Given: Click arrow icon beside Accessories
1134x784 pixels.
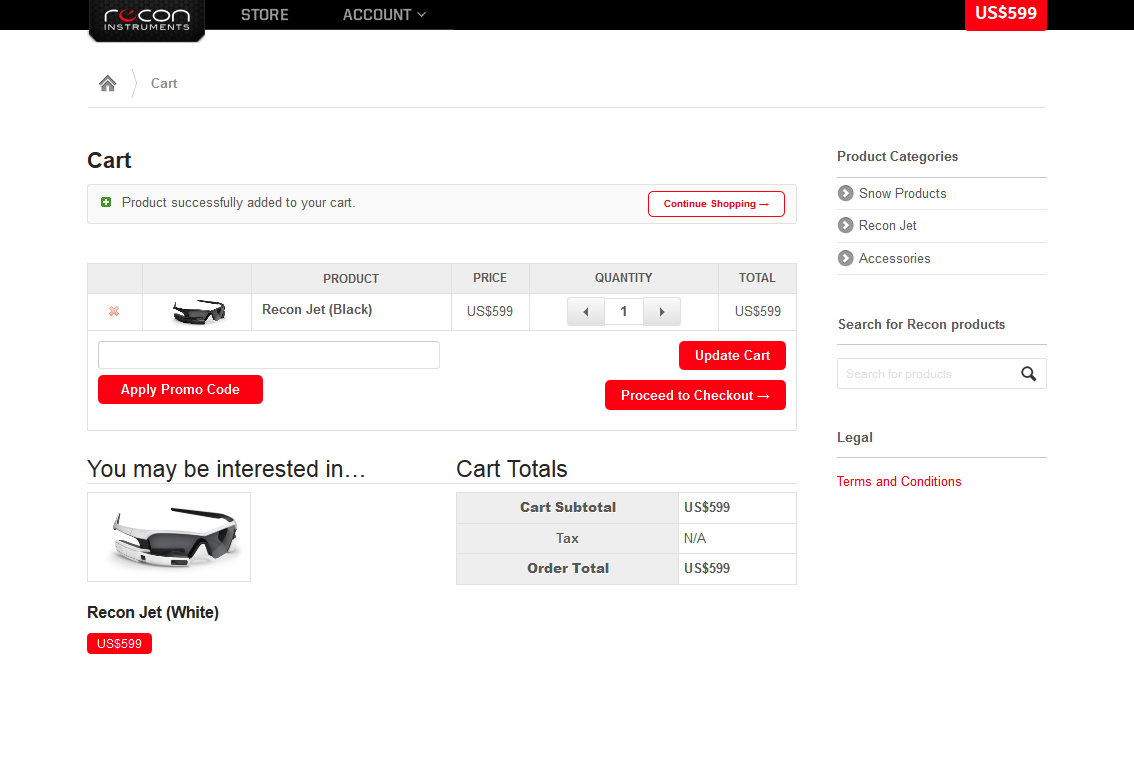Looking at the screenshot, I should tap(846, 259).
